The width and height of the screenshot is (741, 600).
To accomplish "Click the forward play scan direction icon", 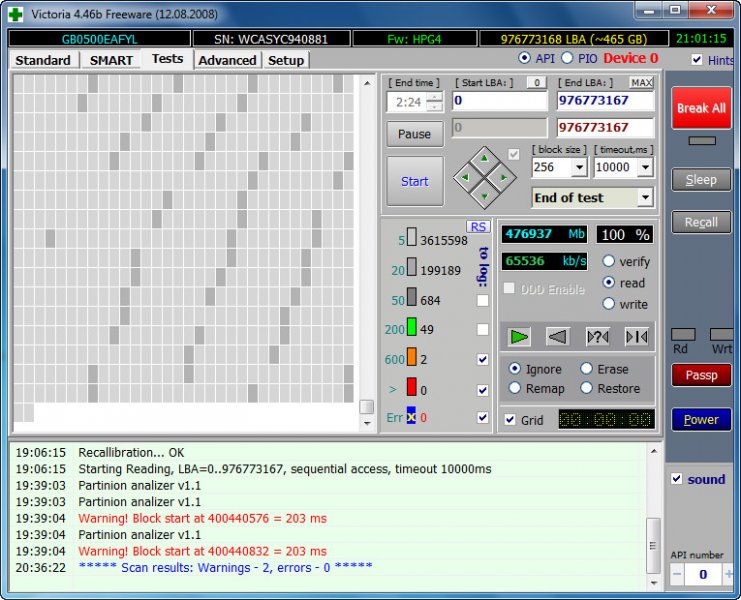I will pos(519,336).
